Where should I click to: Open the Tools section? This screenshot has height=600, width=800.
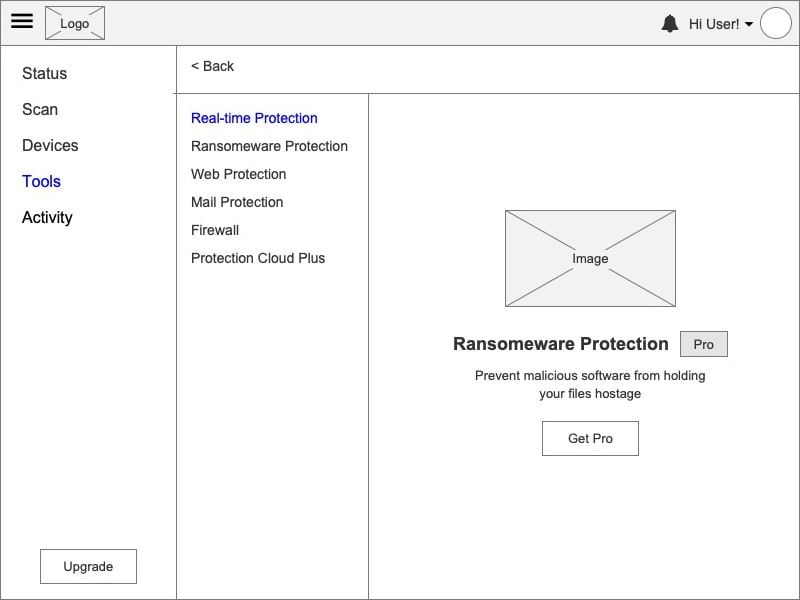41,181
